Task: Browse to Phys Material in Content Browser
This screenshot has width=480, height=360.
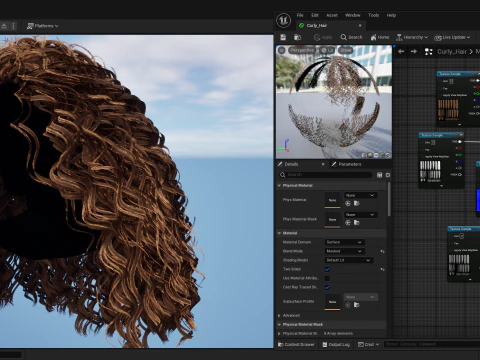Action: [x=356, y=203]
